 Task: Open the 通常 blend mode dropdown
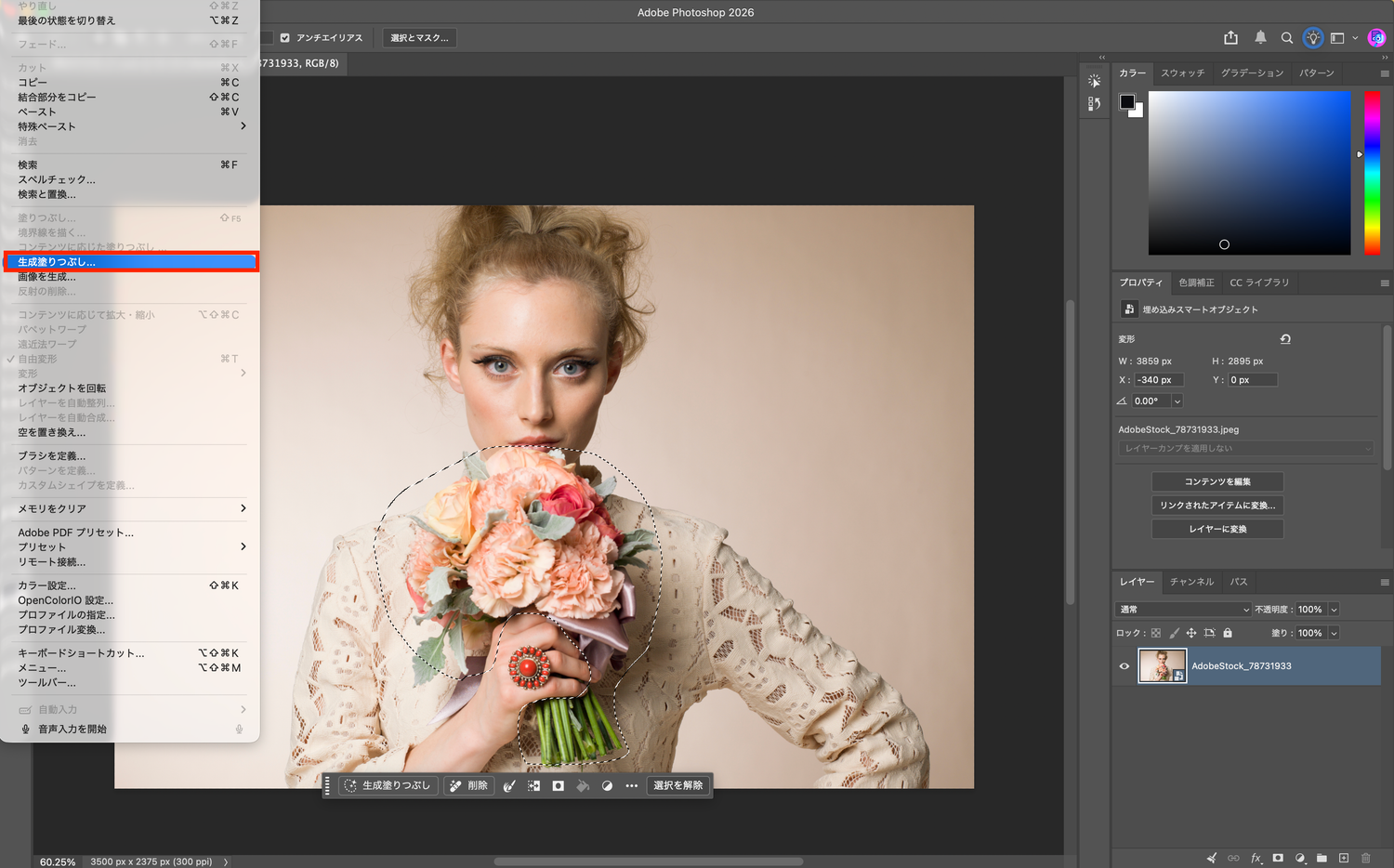tap(1184, 610)
